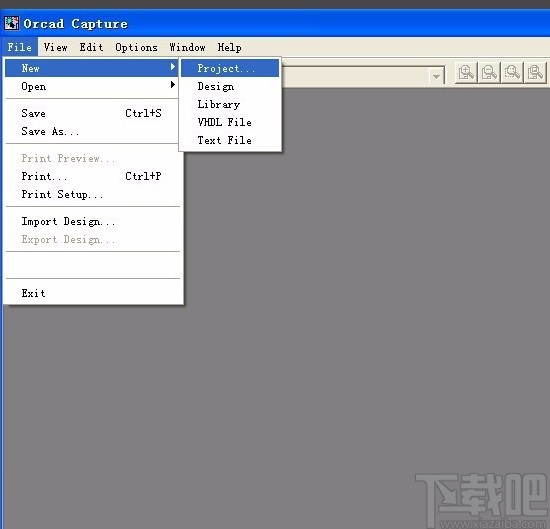Click the toolbar combo box field

coord(363,75)
